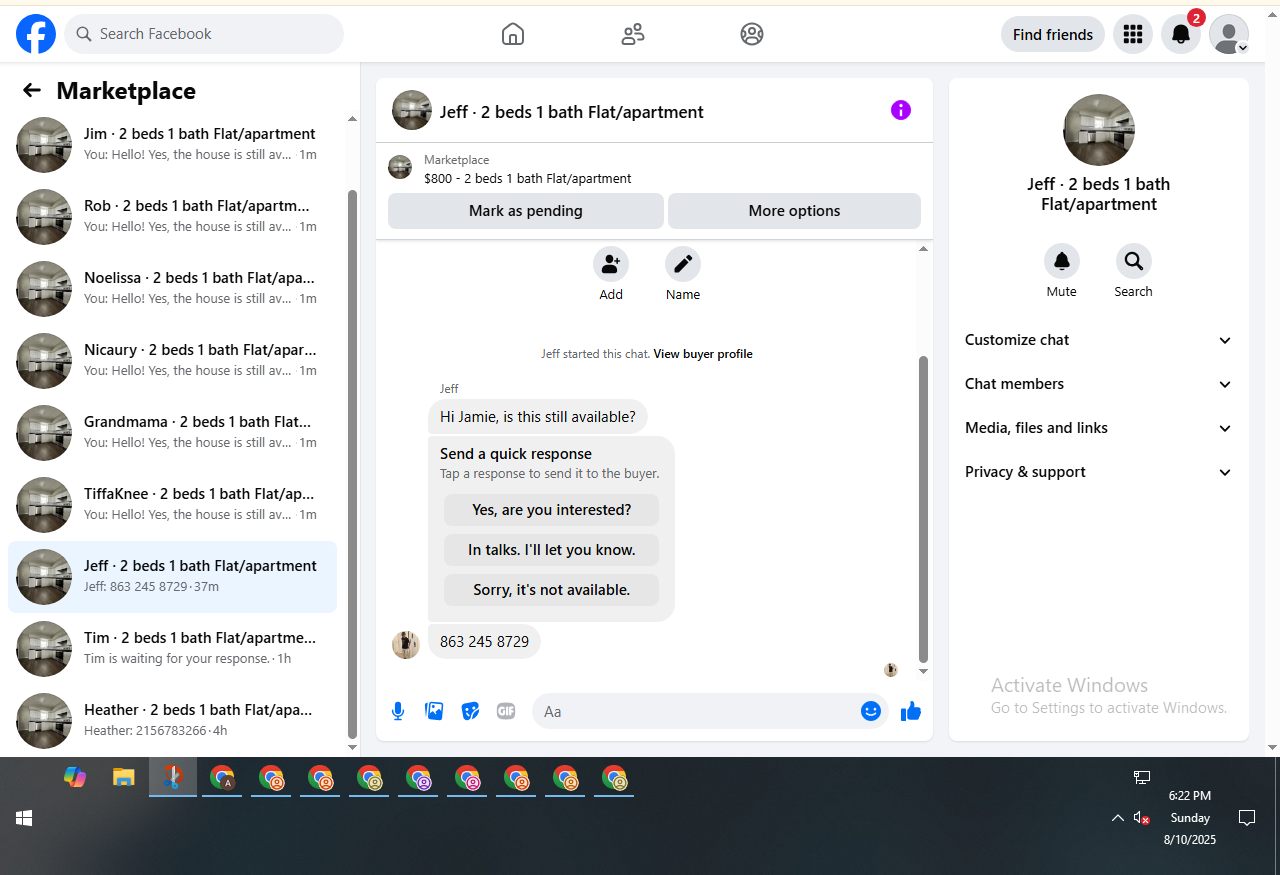Expand the Customize chat section
Viewport: 1280px width, 875px height.
1099,340
